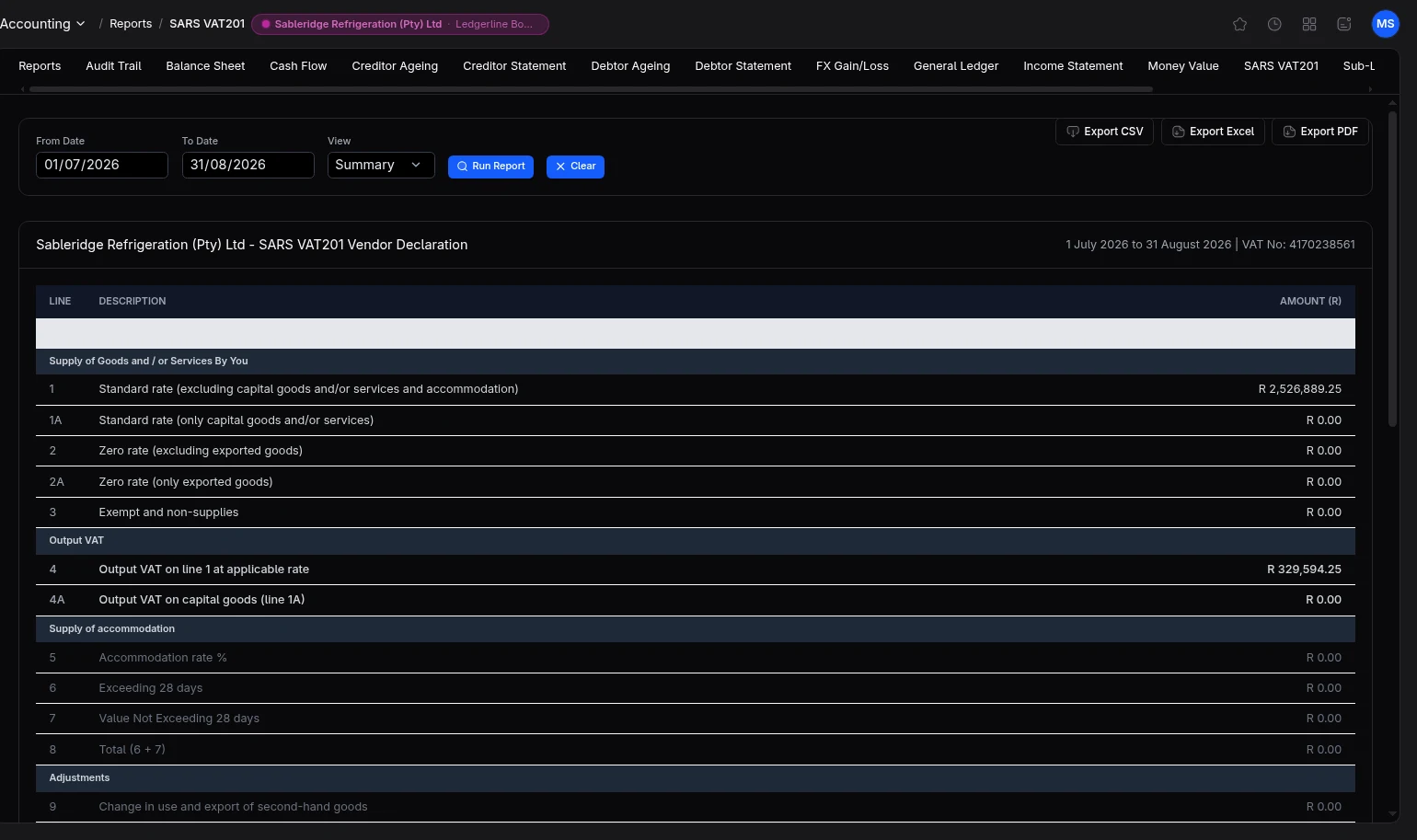
Task: Click the To Date field 31/08/2026
Action: click(x=248, y=165)
